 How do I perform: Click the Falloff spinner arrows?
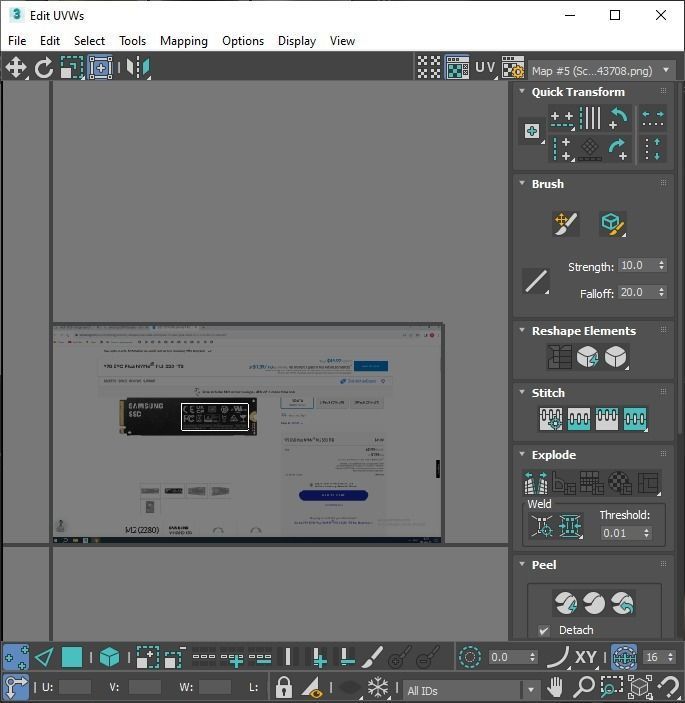coord(662,292)
